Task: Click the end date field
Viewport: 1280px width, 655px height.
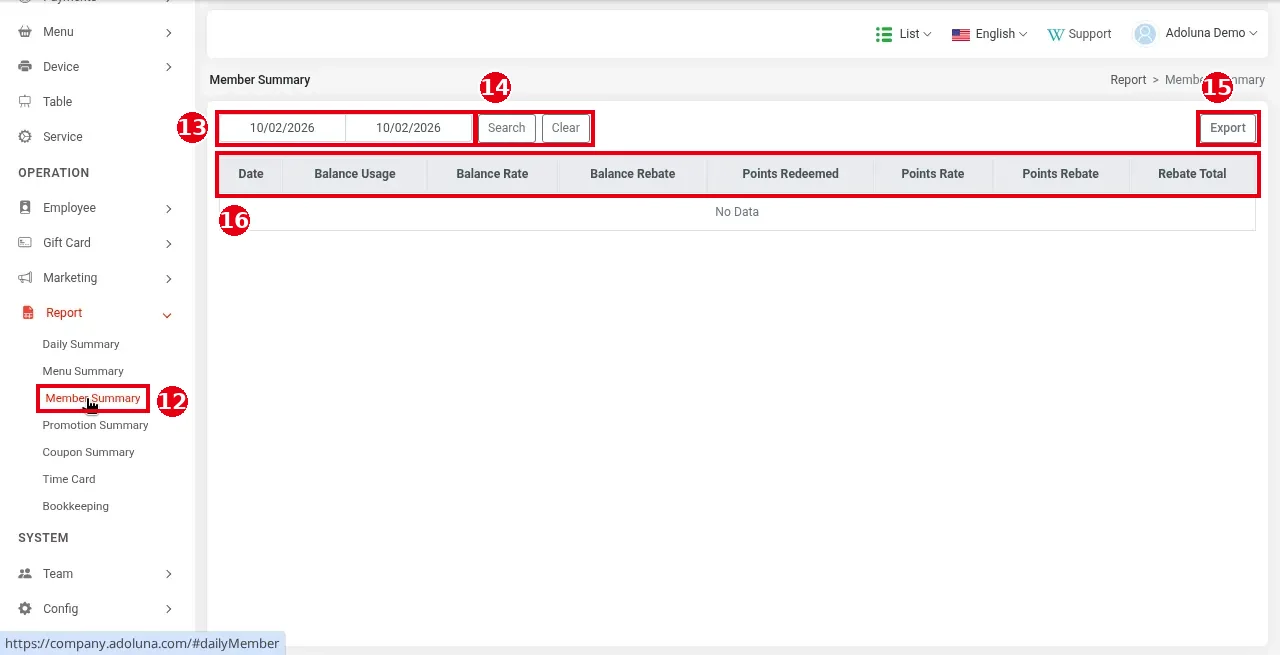Action: [408, 128]
